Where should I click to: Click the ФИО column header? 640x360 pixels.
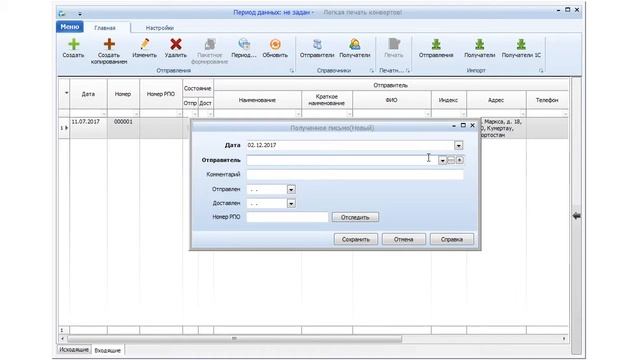click(x=391, y=100)
